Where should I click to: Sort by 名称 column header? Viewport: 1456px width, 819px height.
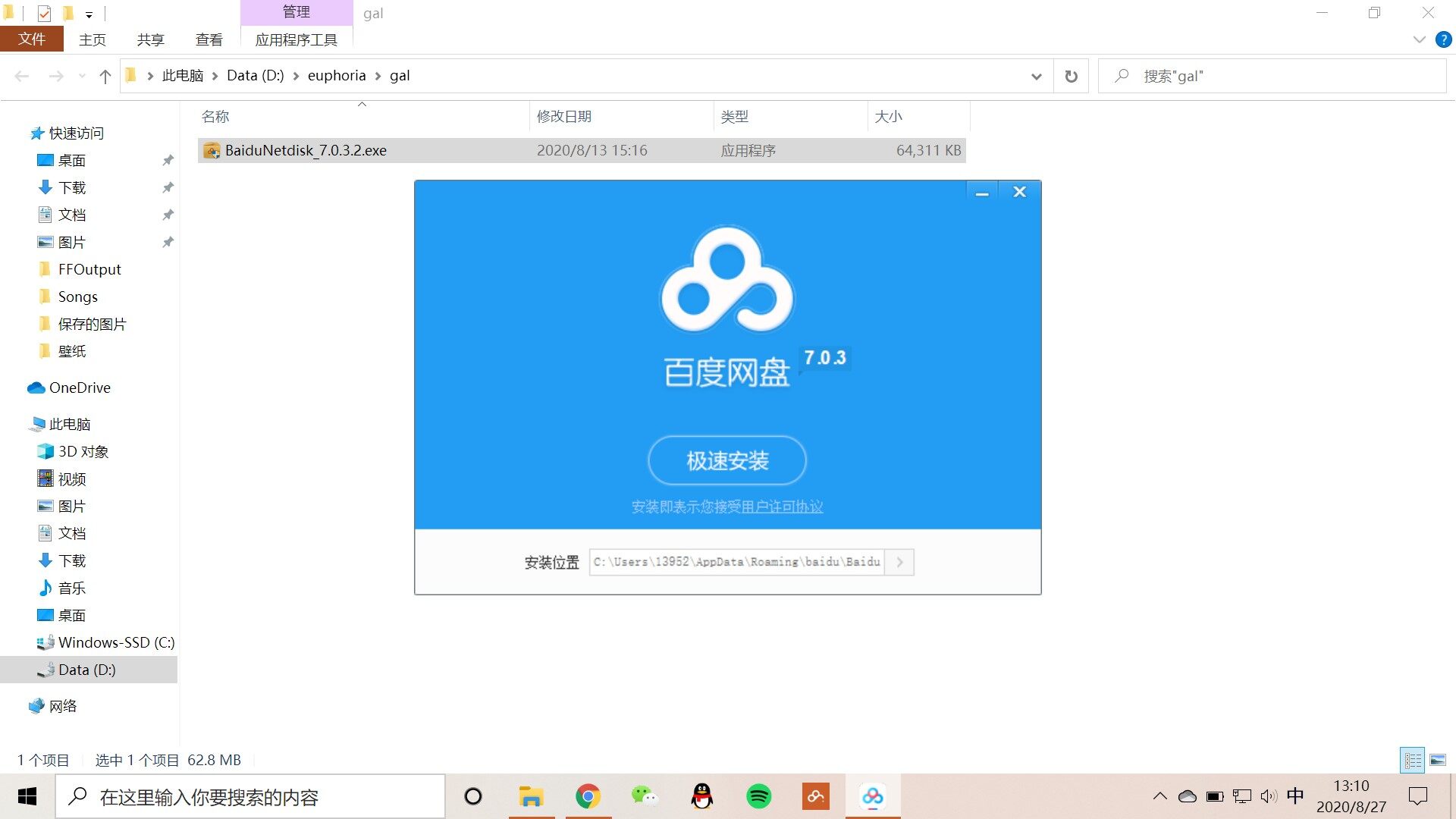(x=362, y=117)
